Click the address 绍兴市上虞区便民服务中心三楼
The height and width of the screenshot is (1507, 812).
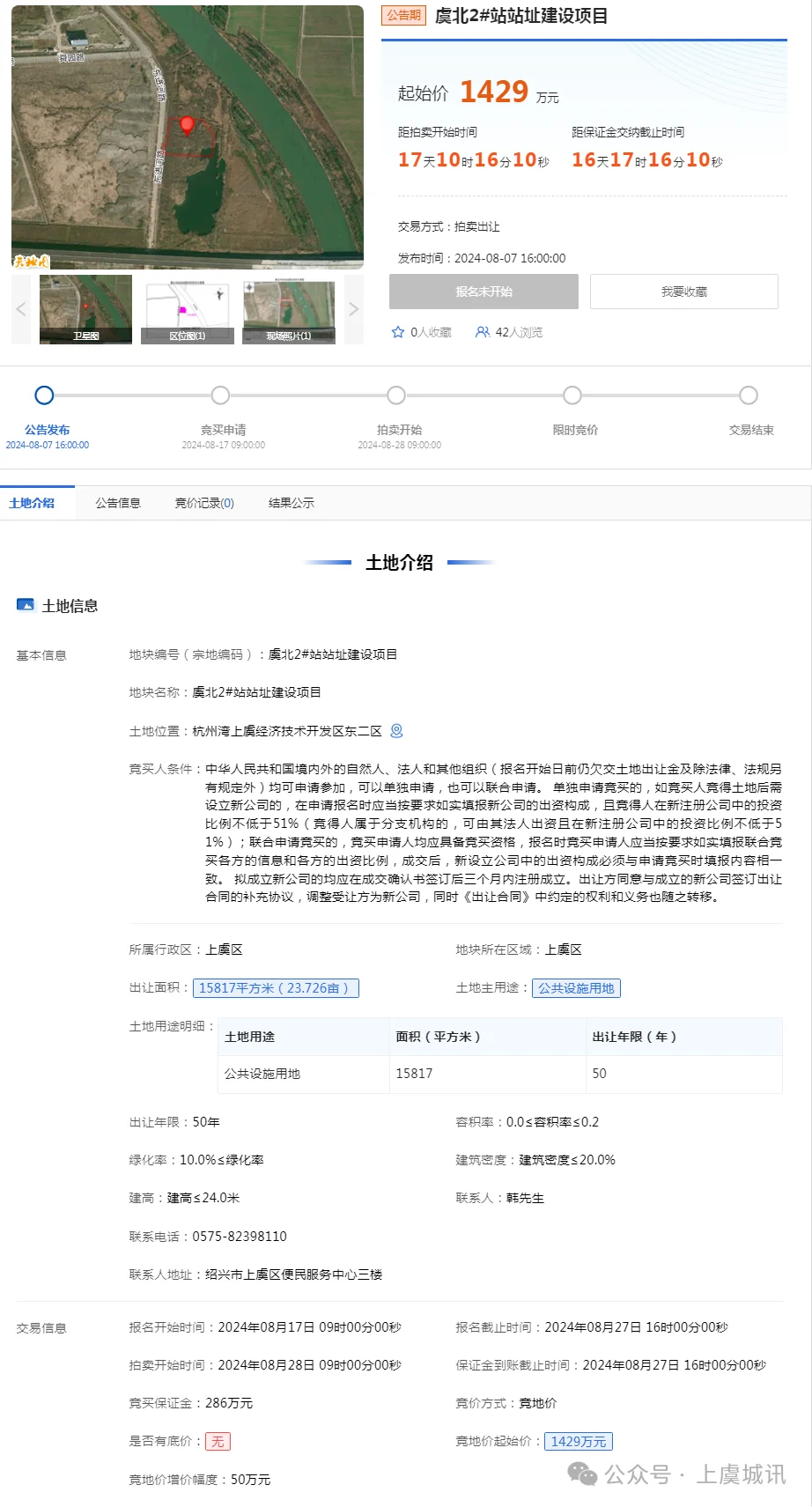click(x=293, y=1274)
